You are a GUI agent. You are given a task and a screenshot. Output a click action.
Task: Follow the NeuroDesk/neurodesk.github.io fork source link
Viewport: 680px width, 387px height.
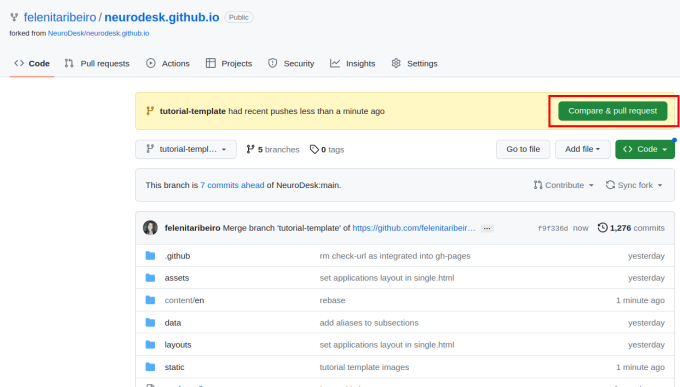[98, 33]
